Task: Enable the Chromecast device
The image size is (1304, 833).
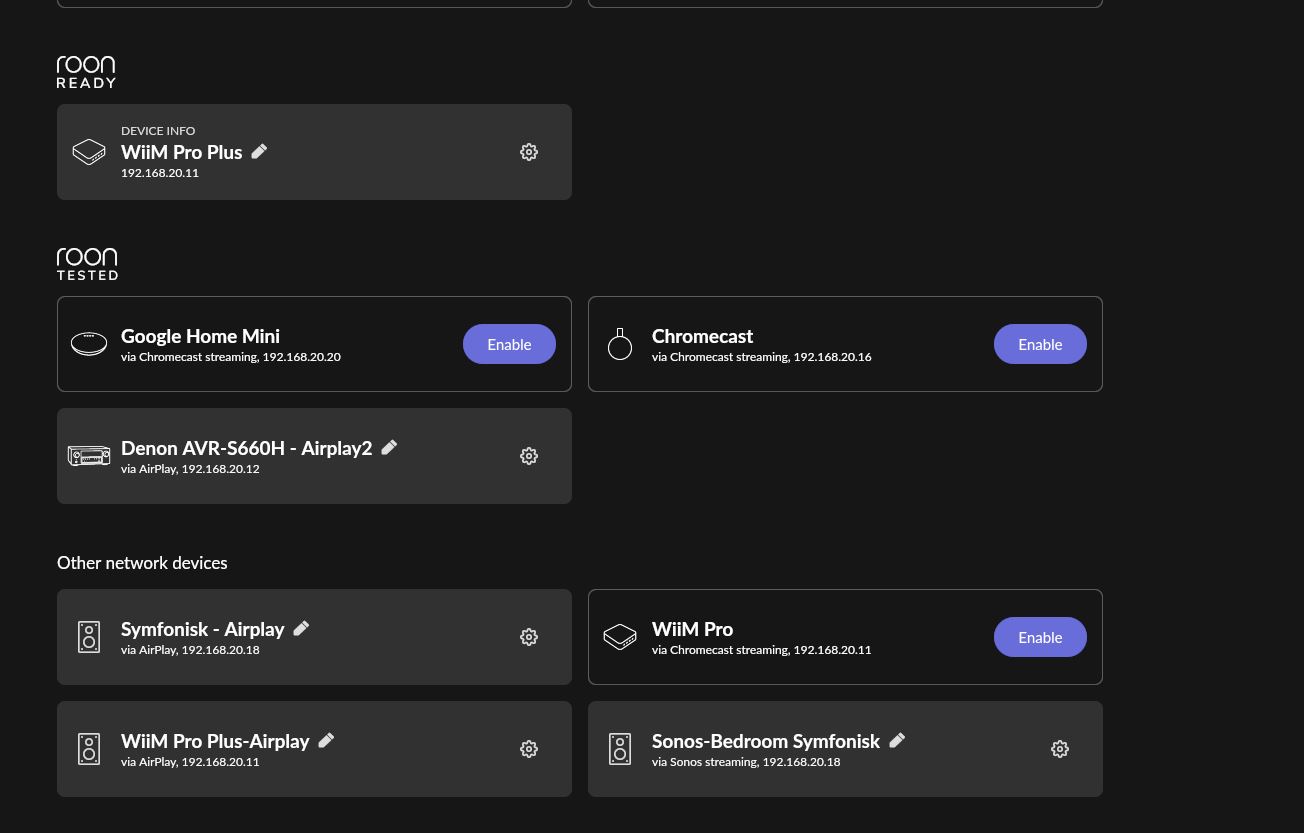Action: tap(1040, 344)
